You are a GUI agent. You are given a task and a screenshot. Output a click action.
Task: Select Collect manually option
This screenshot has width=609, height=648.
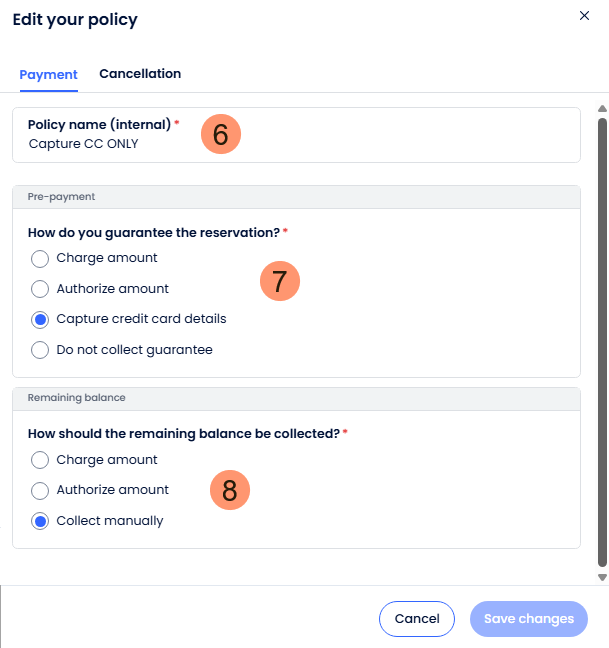(x=40, y=522)
